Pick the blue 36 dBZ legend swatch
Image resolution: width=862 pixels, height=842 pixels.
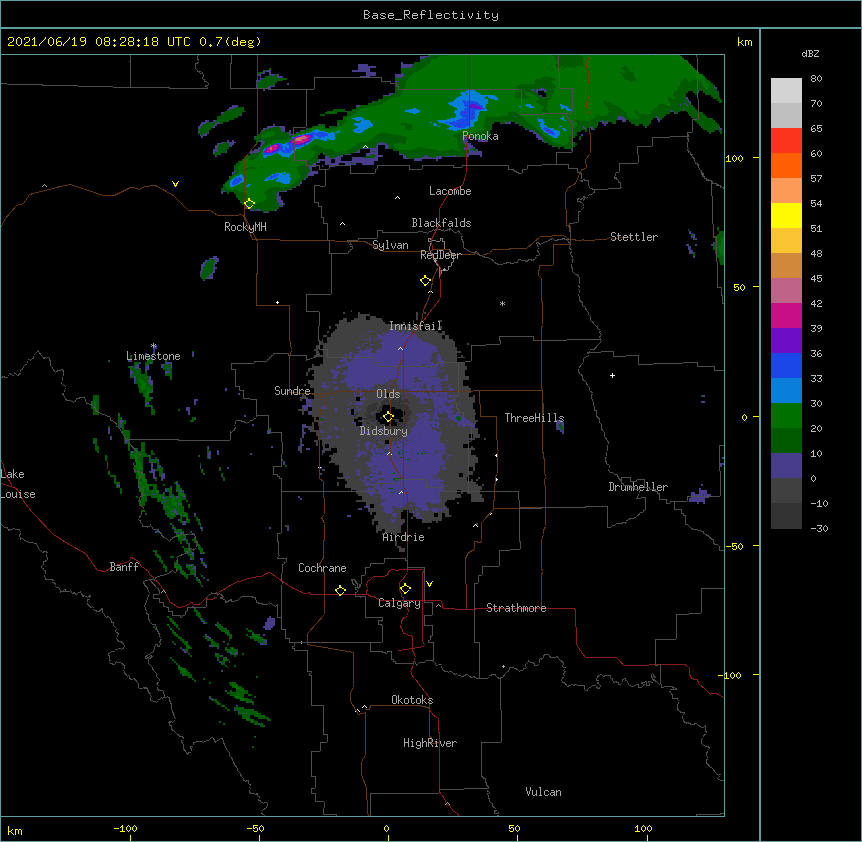tap(786, 365)
